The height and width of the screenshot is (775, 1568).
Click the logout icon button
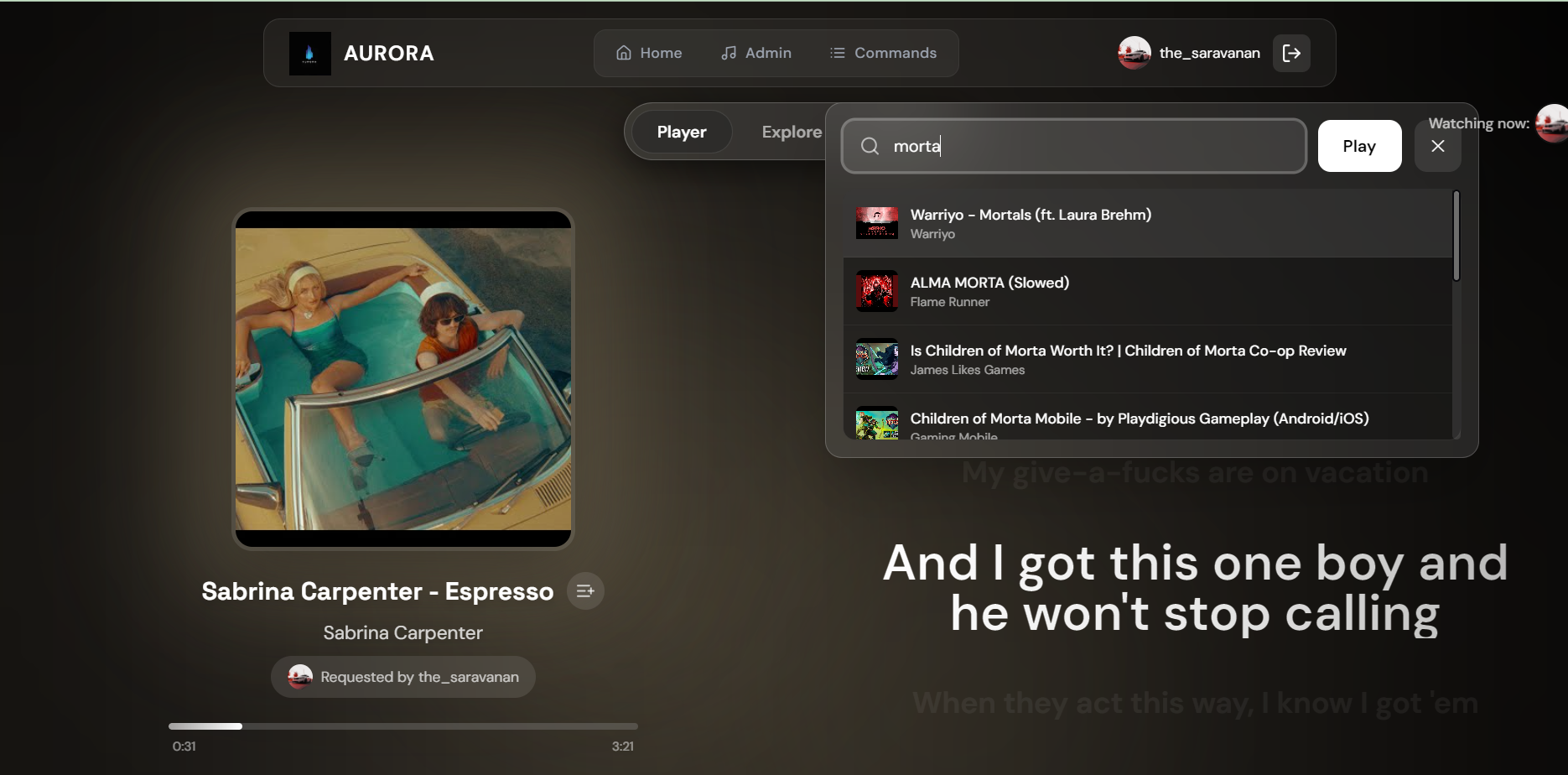click(x=1291, y=53)
